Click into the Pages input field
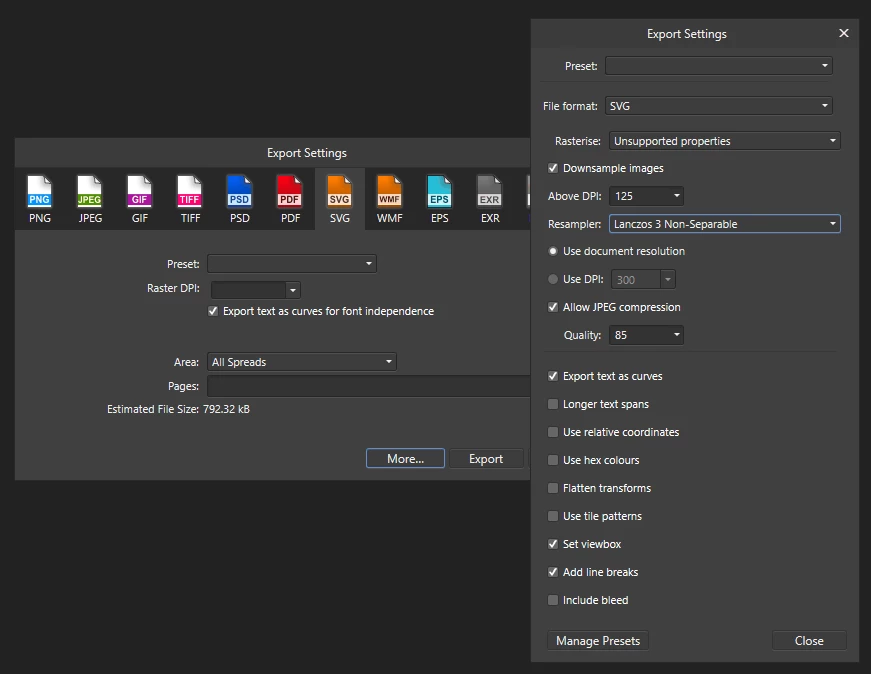 pos(369,386)
